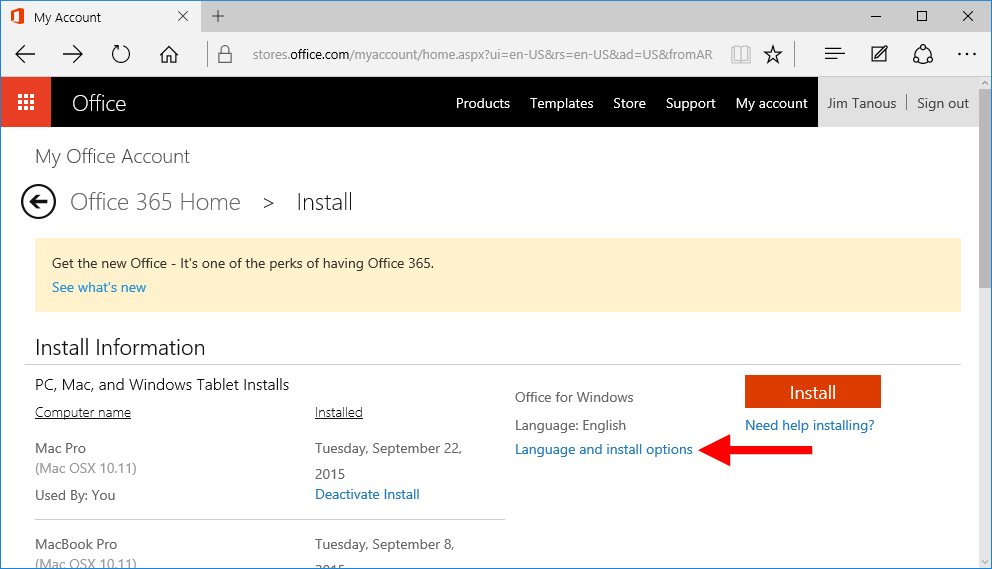Image resolution: width=992 pixels, height=569 pixels.
Task: Open My account in navigation bar
Action: tap(771, 103)
